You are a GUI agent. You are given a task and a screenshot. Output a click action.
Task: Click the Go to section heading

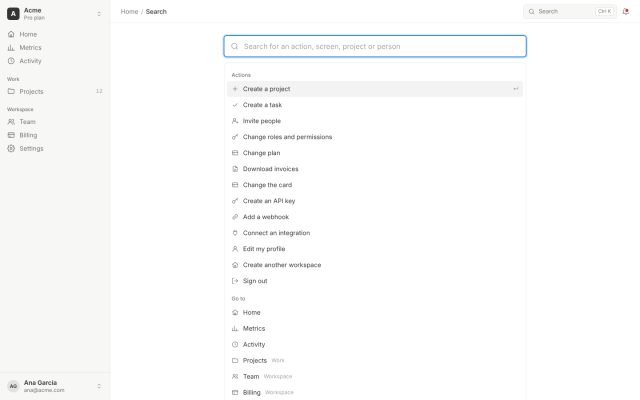pyautogui.click(x=238, y=299)
